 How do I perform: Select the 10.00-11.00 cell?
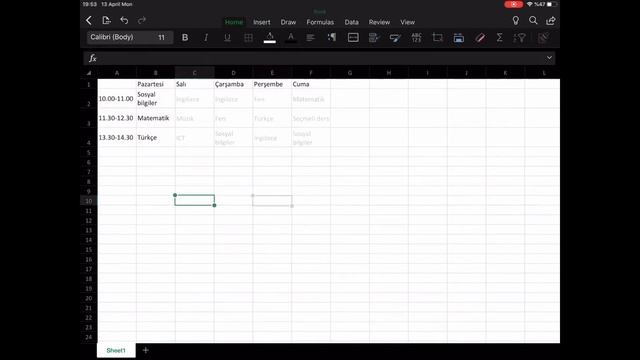117,99
